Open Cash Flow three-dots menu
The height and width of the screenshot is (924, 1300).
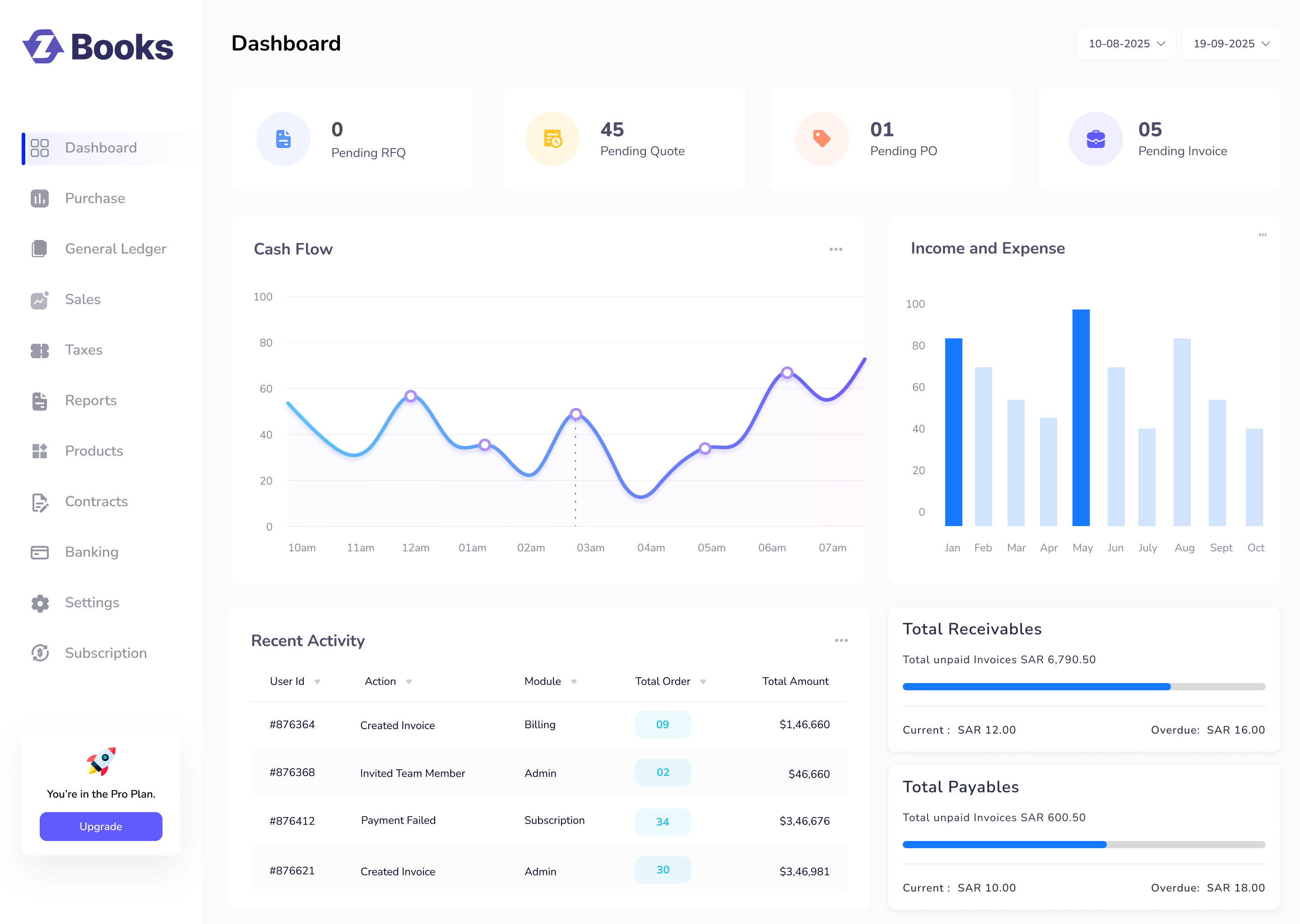click(x=835, y=249)
